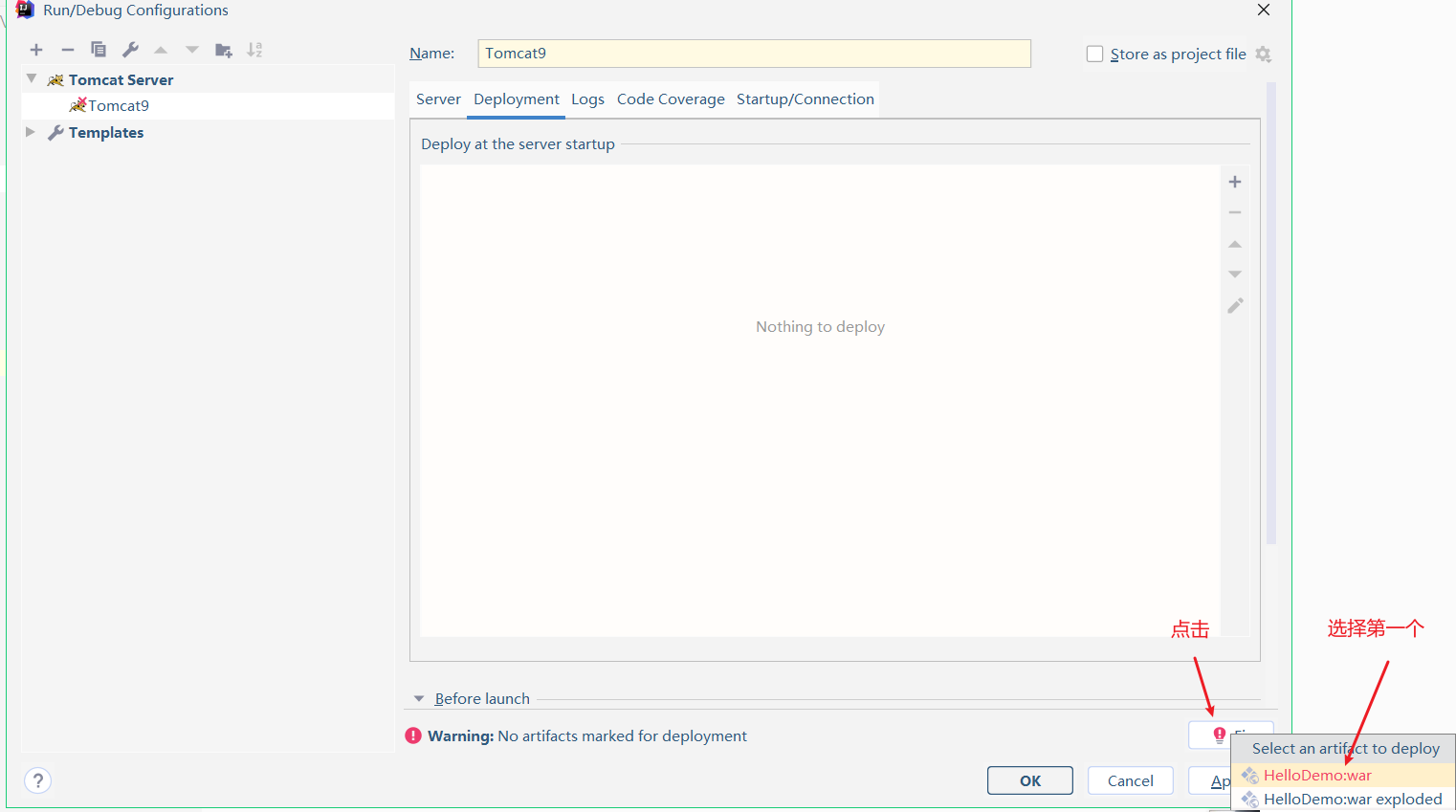
Task: Close the Run/Debug Configurations dialog
Action: point(1264,10)
